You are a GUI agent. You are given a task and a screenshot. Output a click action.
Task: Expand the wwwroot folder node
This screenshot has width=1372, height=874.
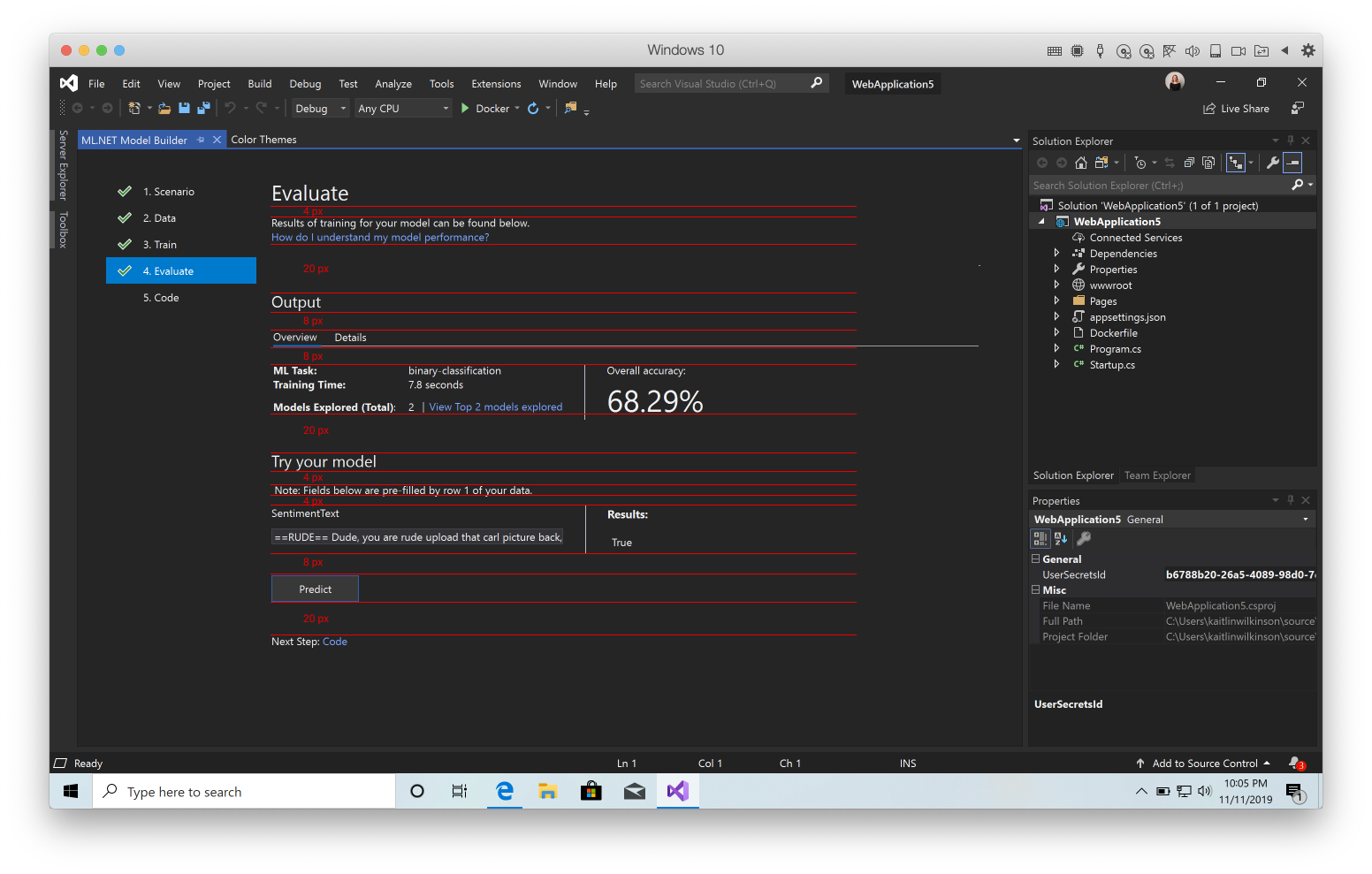click(1056, 285)
